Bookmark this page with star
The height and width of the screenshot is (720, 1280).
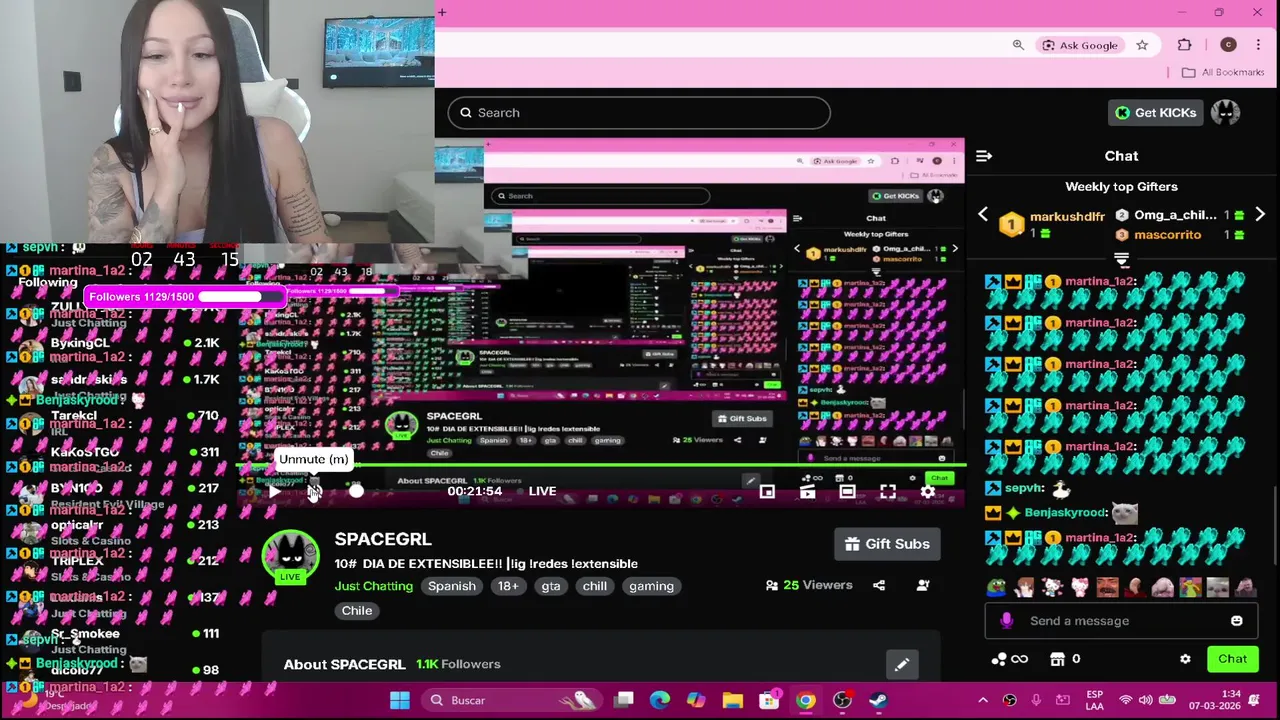(x=1142, y=45)
